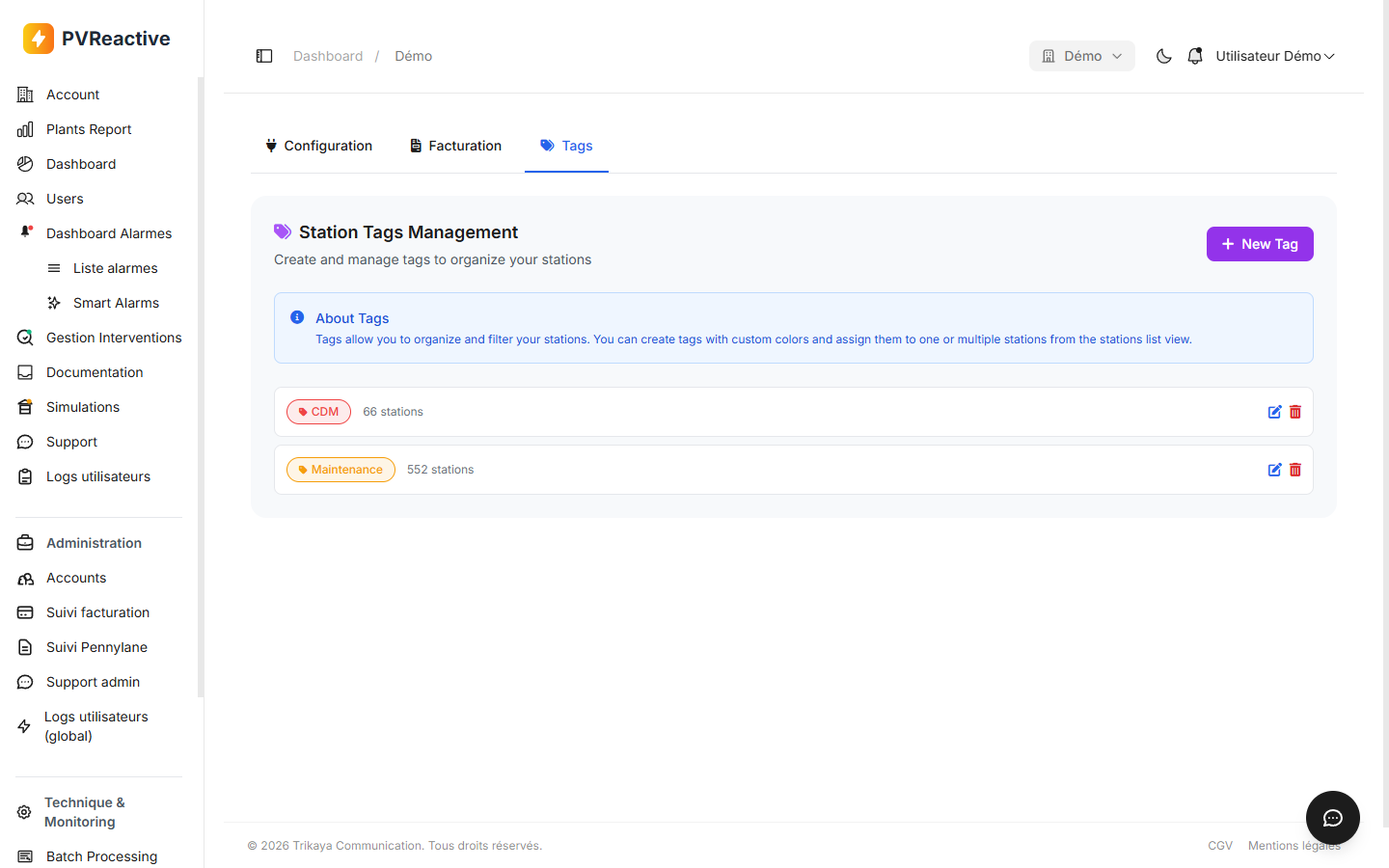This screenshot has height=868, width=1389.
Task: Click the Gestion Interventions icon
Action: click(25, 338)
